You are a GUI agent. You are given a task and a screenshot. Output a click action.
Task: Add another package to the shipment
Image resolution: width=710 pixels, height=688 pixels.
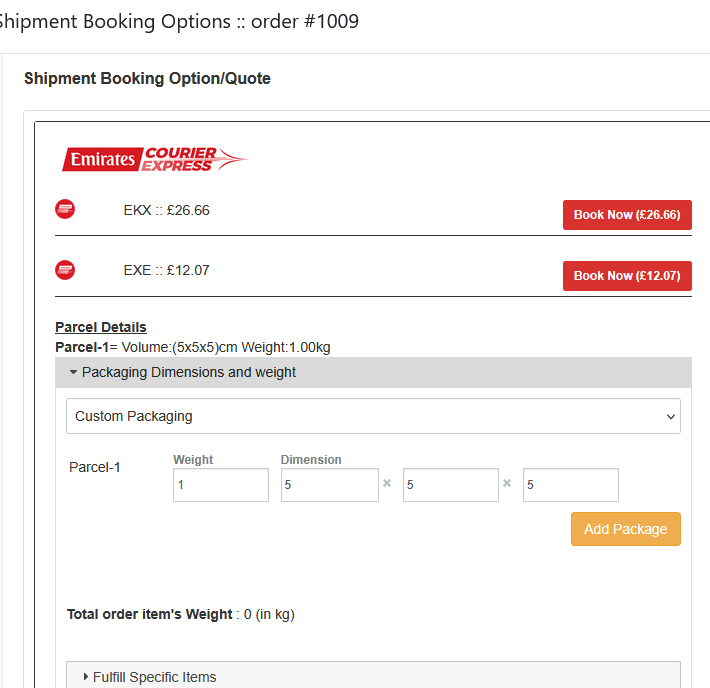click(626, 529)
